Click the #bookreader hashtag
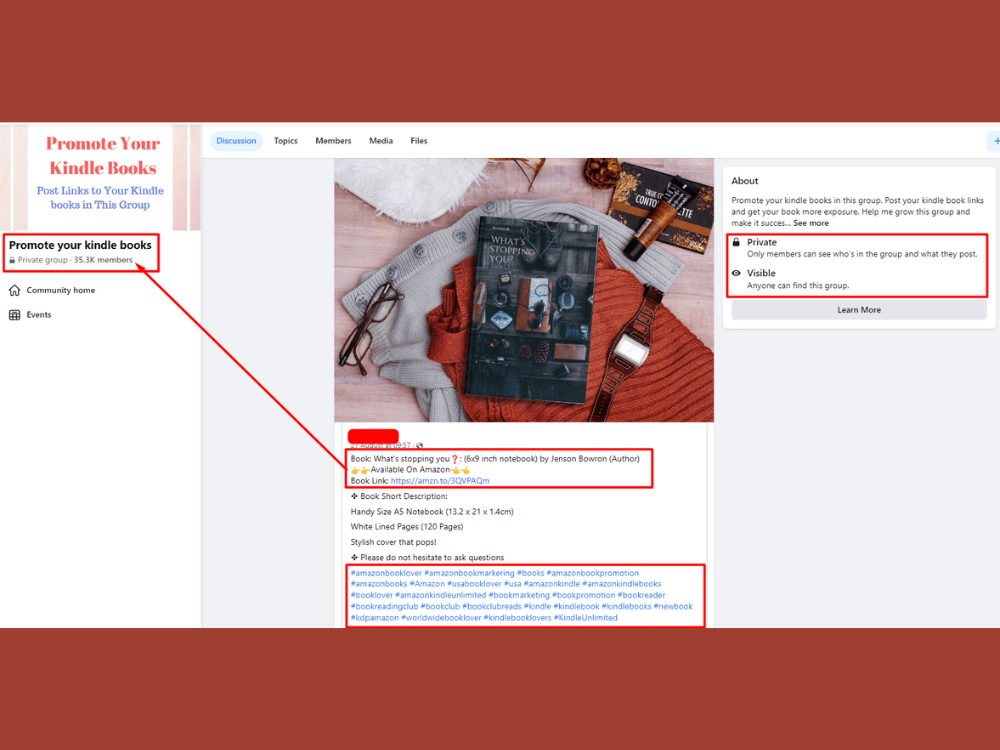The width and height of the screenshot is (1000, 750). click(x=641, y=596)
